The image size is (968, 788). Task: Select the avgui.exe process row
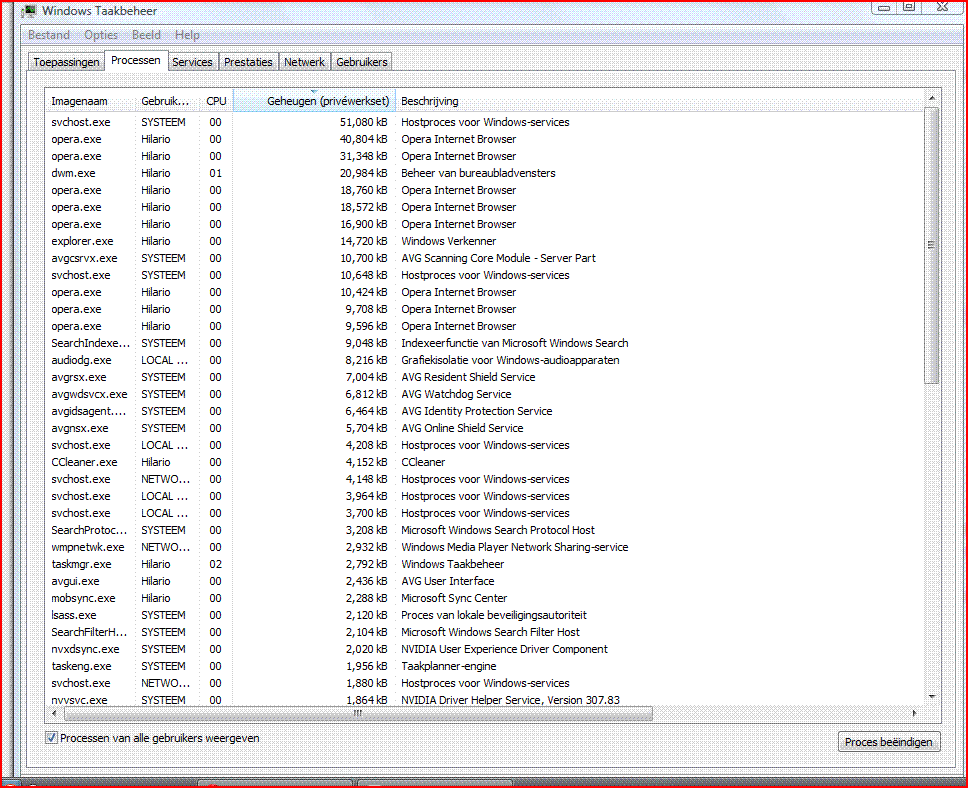click(484, 581)
